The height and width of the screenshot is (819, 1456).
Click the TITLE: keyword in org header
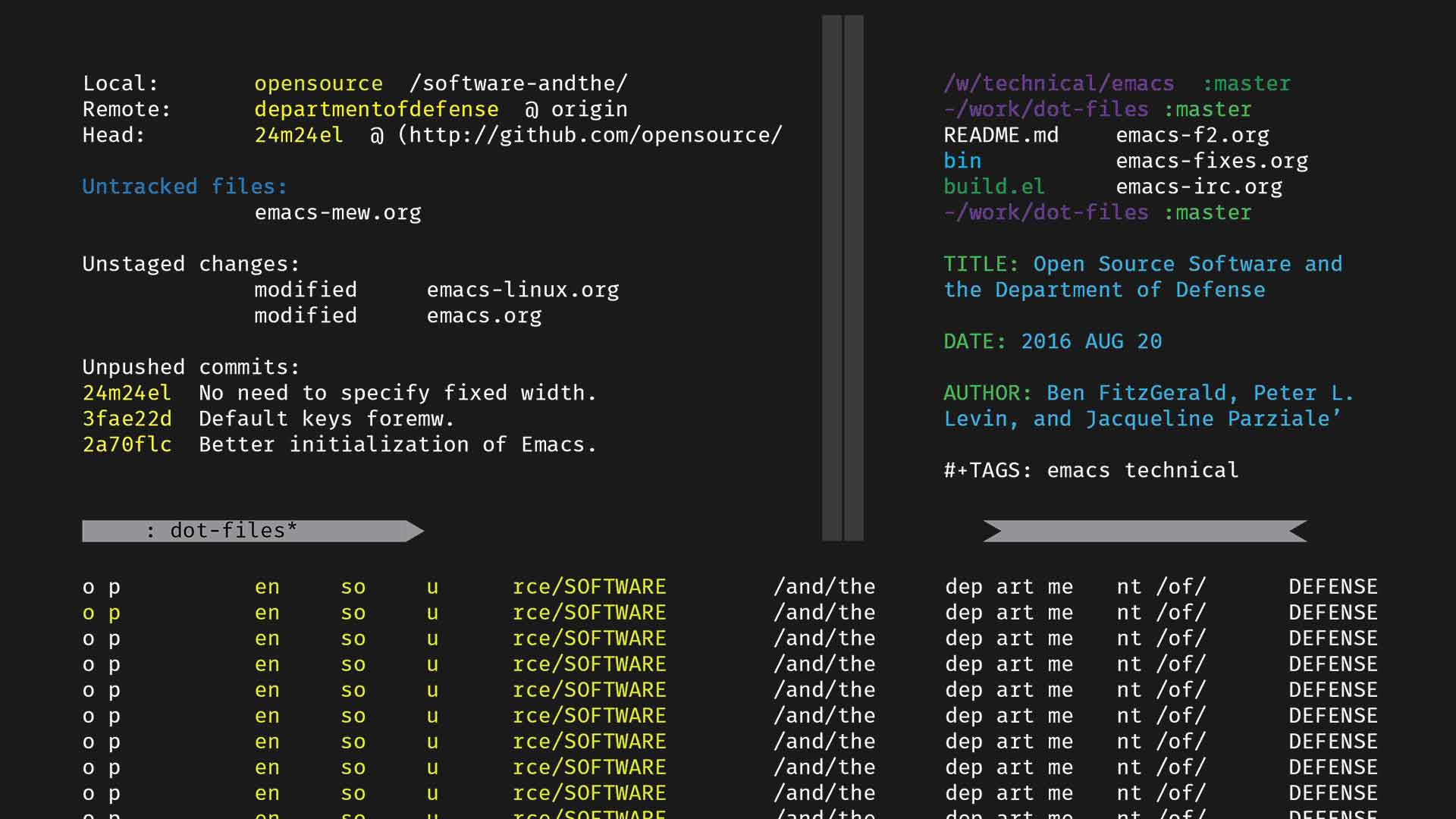pos(981,264)
